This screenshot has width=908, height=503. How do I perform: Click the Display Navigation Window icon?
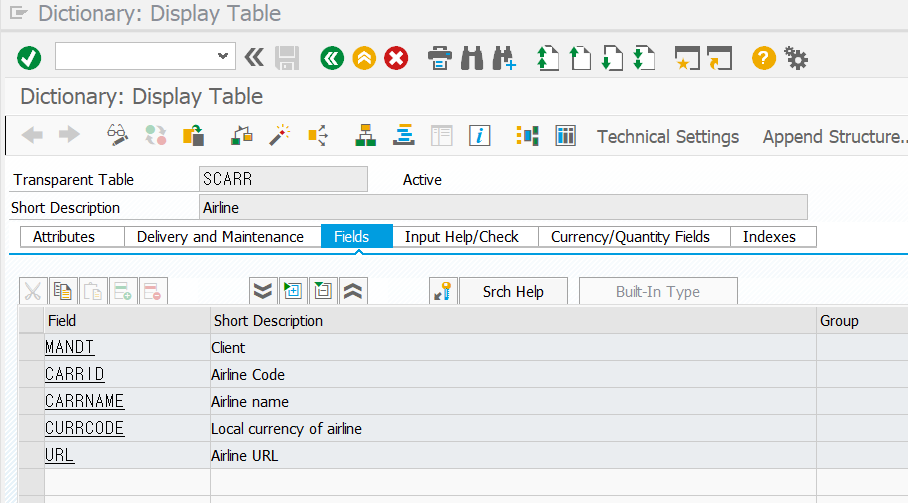click(404, 135)
